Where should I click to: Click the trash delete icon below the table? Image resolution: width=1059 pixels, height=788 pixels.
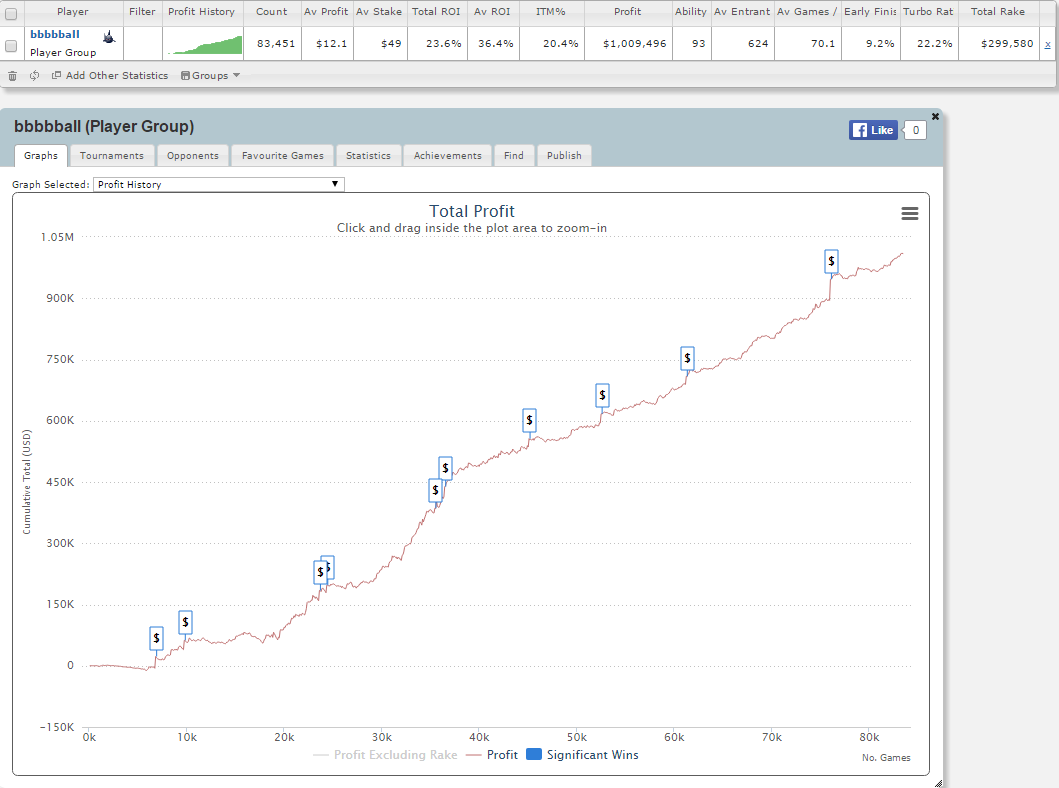[12, 76]
